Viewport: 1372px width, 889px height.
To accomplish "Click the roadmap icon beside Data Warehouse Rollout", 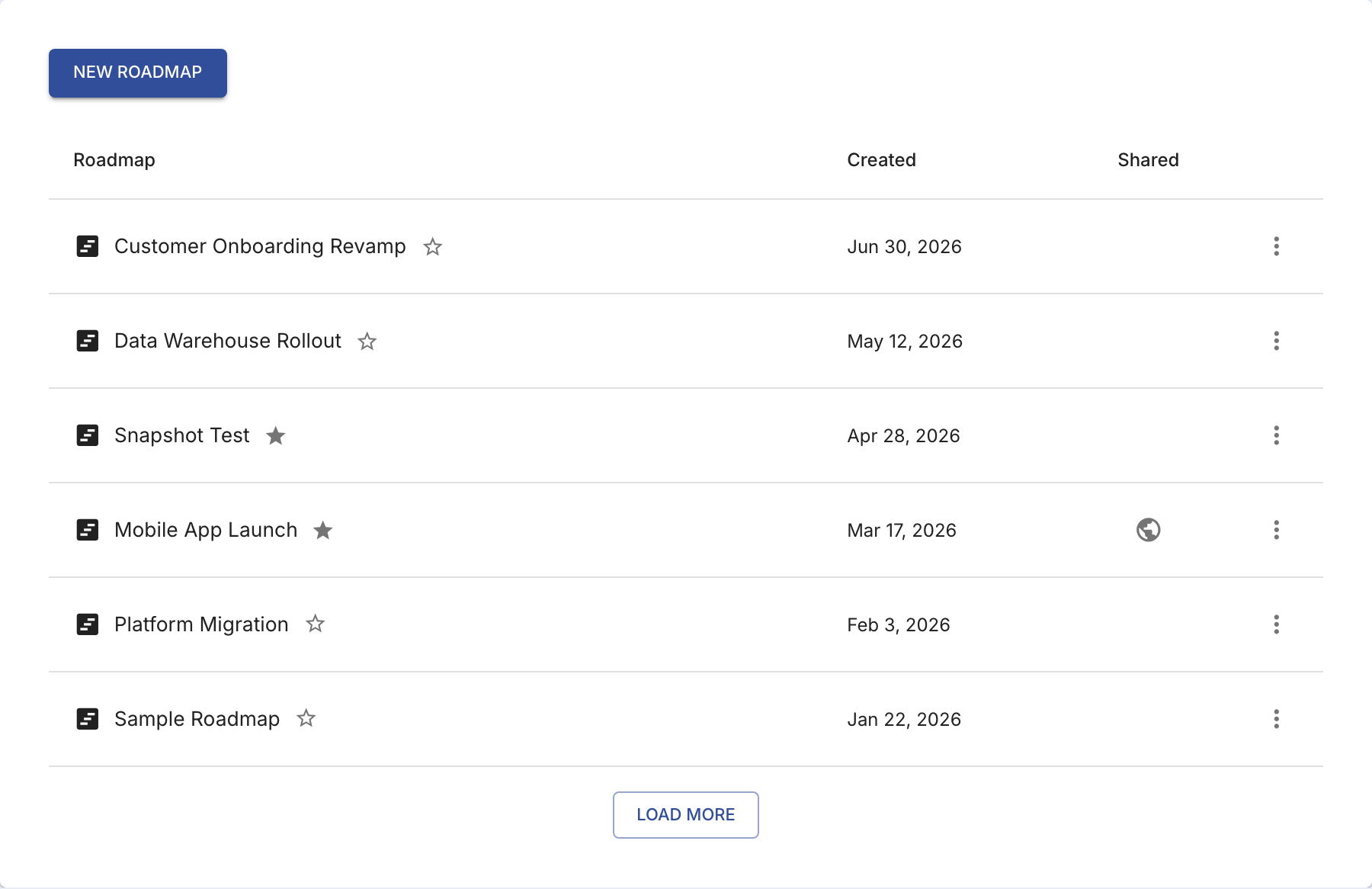I will (88, 341).
